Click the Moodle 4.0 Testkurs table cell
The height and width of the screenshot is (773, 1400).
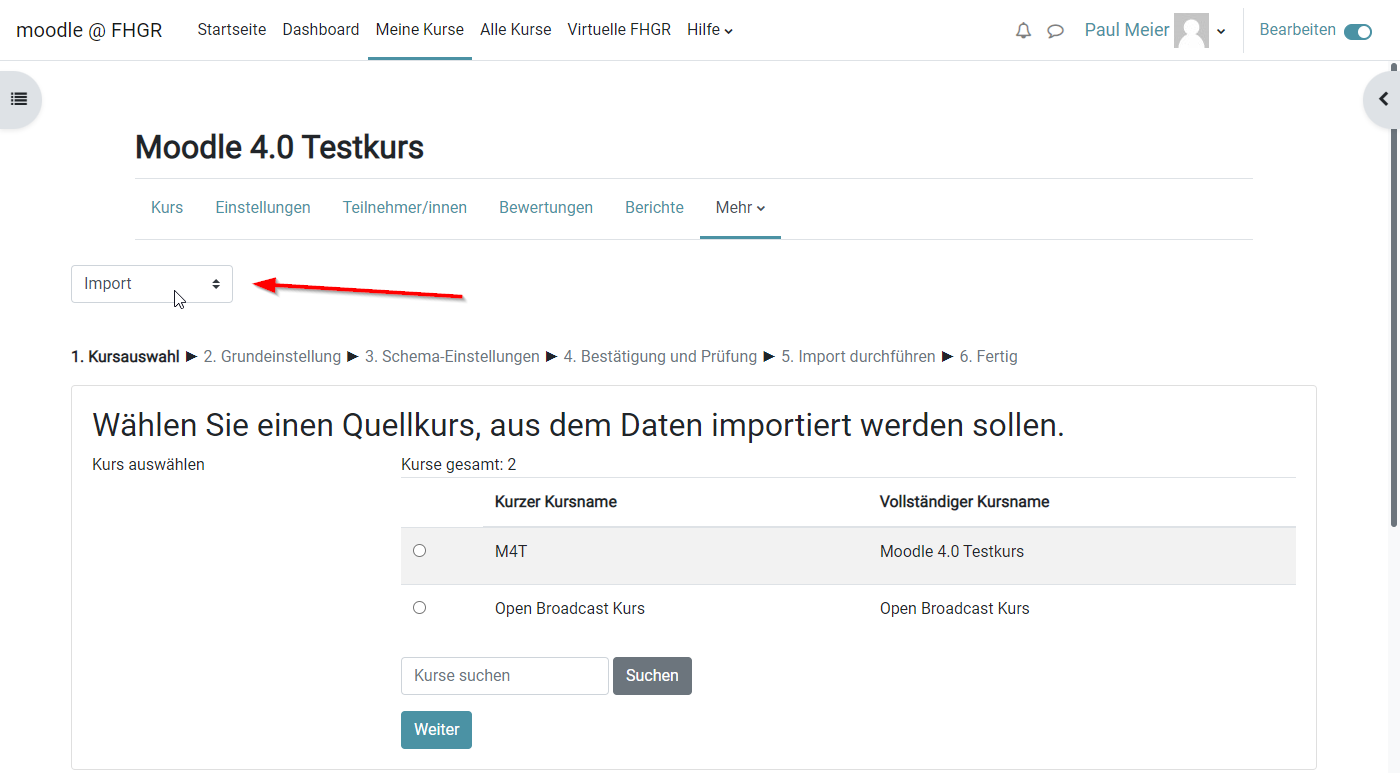[x=952, y=551]
